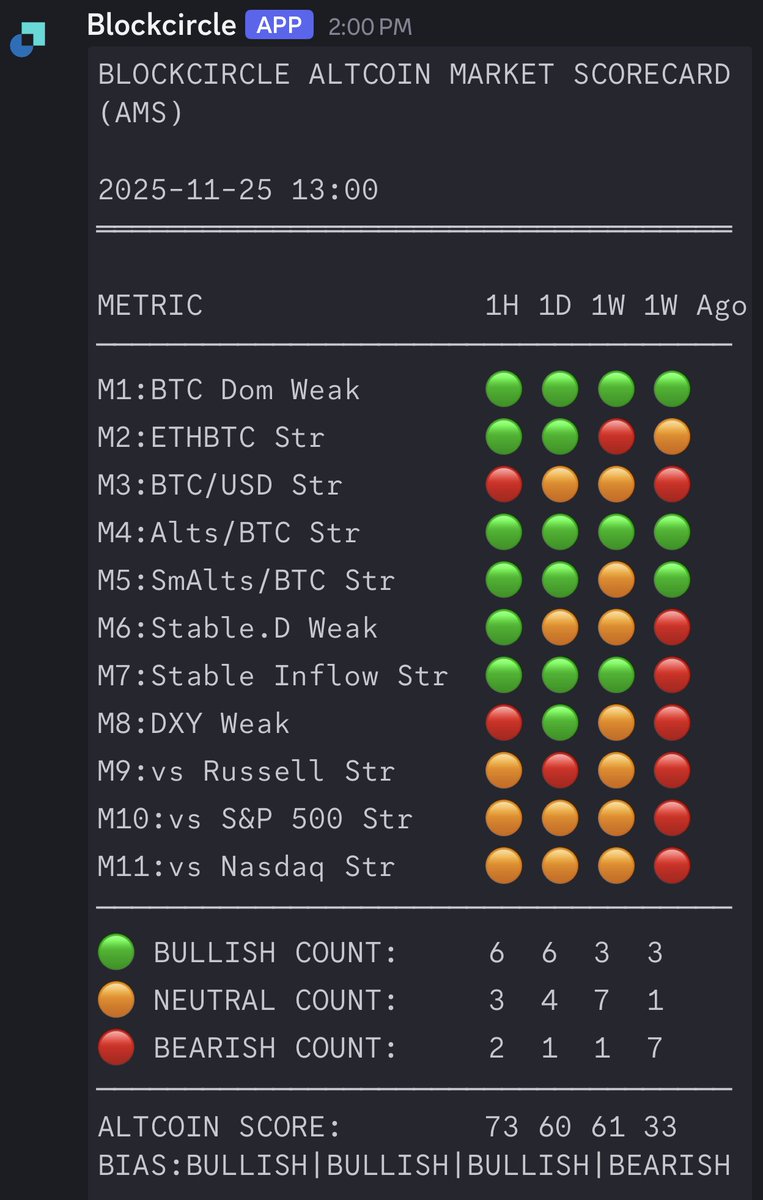The width and height of the screenshot is (763, 1200).
Task: Click the date 2025-11-25 13:00
Action: tap(238, 190)
